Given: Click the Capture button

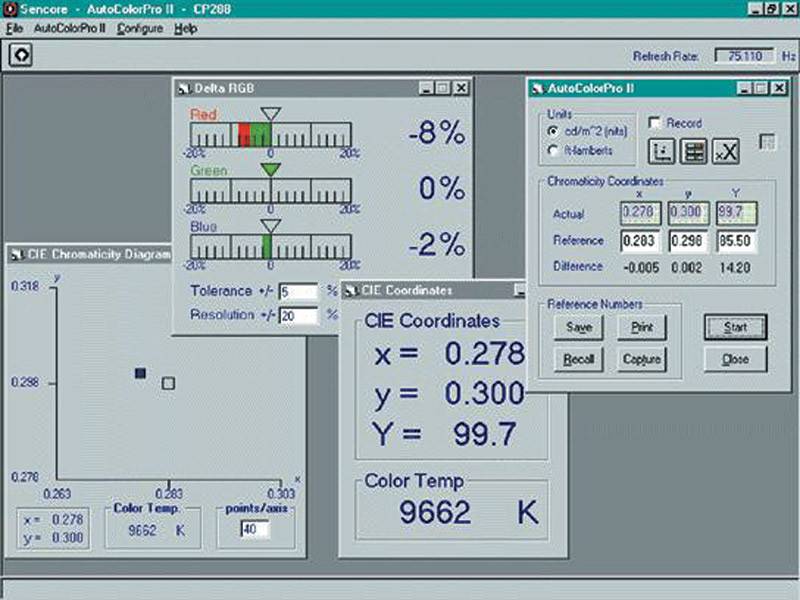Looking at the screenshot, I should pyautogui.click(x=642, y=359).
